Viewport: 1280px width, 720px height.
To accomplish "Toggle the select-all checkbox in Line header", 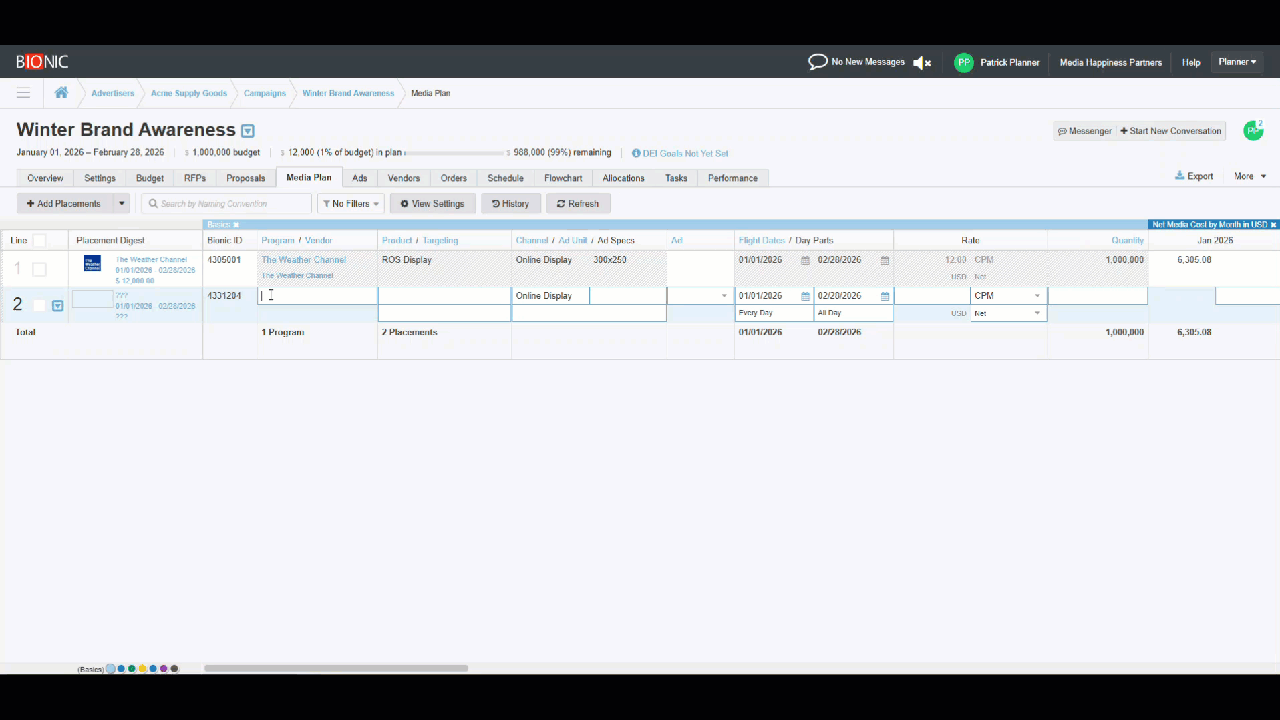I will click(x=40, y=240).
